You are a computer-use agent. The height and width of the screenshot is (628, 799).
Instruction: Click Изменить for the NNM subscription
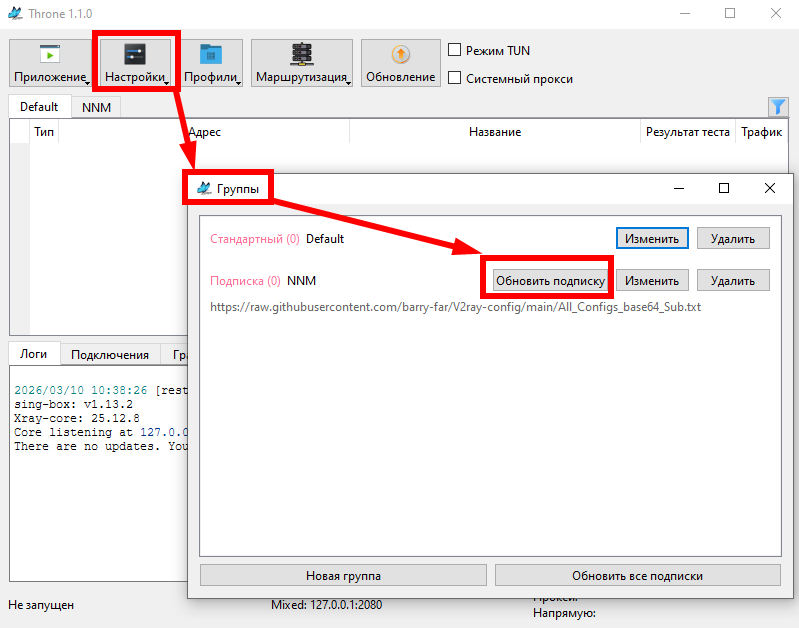(652, 280)
